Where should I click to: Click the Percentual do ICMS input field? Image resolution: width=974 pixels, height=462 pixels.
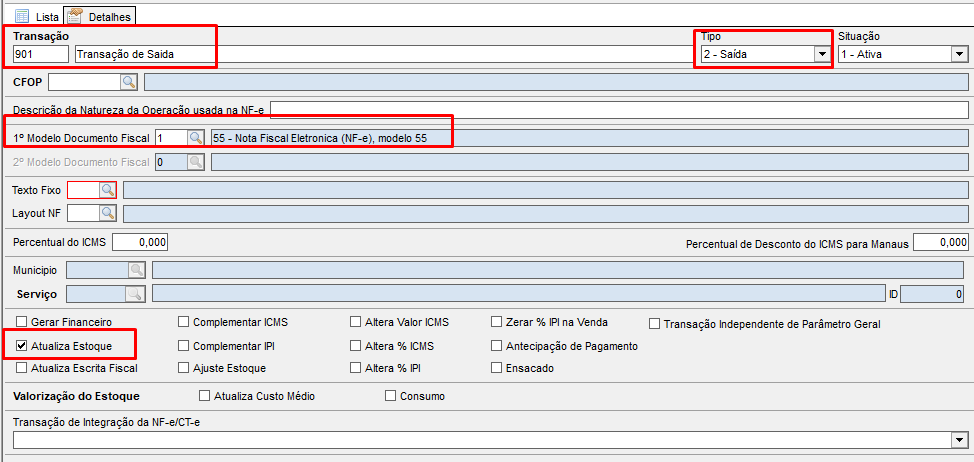(x=140, y=242)
